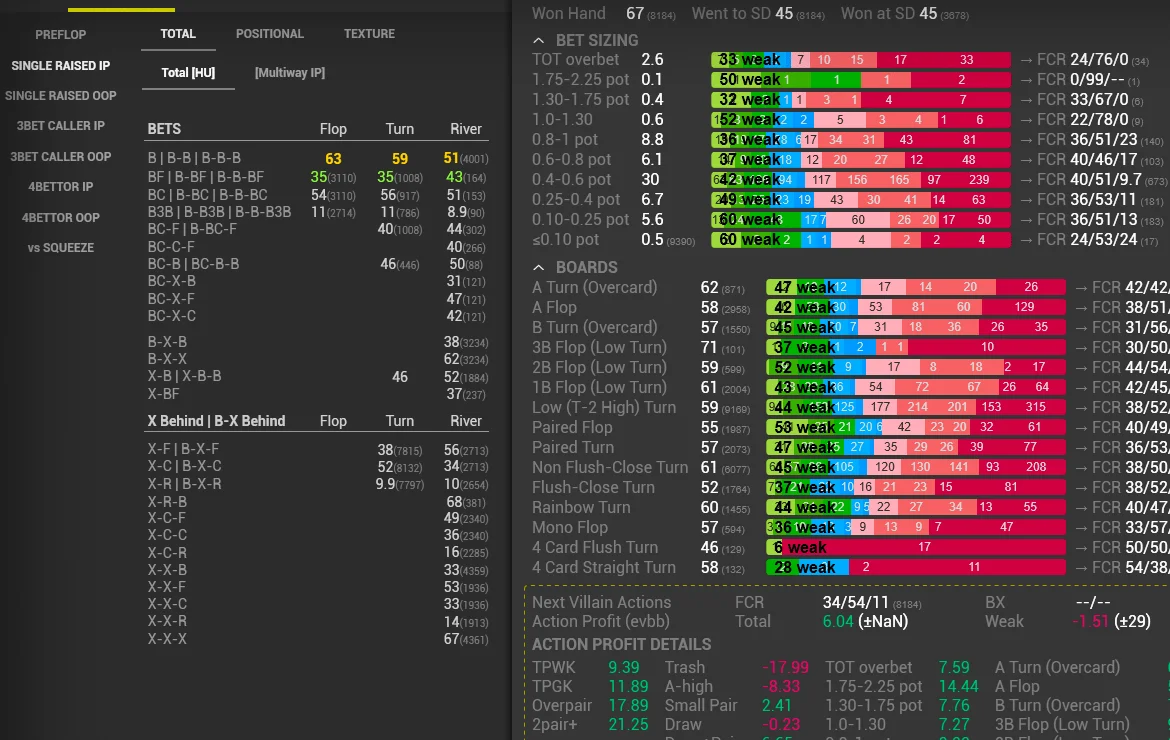The image size is (1170, 740).
Task: Open 3BET CALLER IP in sidebar
Action: pos(61,126)
